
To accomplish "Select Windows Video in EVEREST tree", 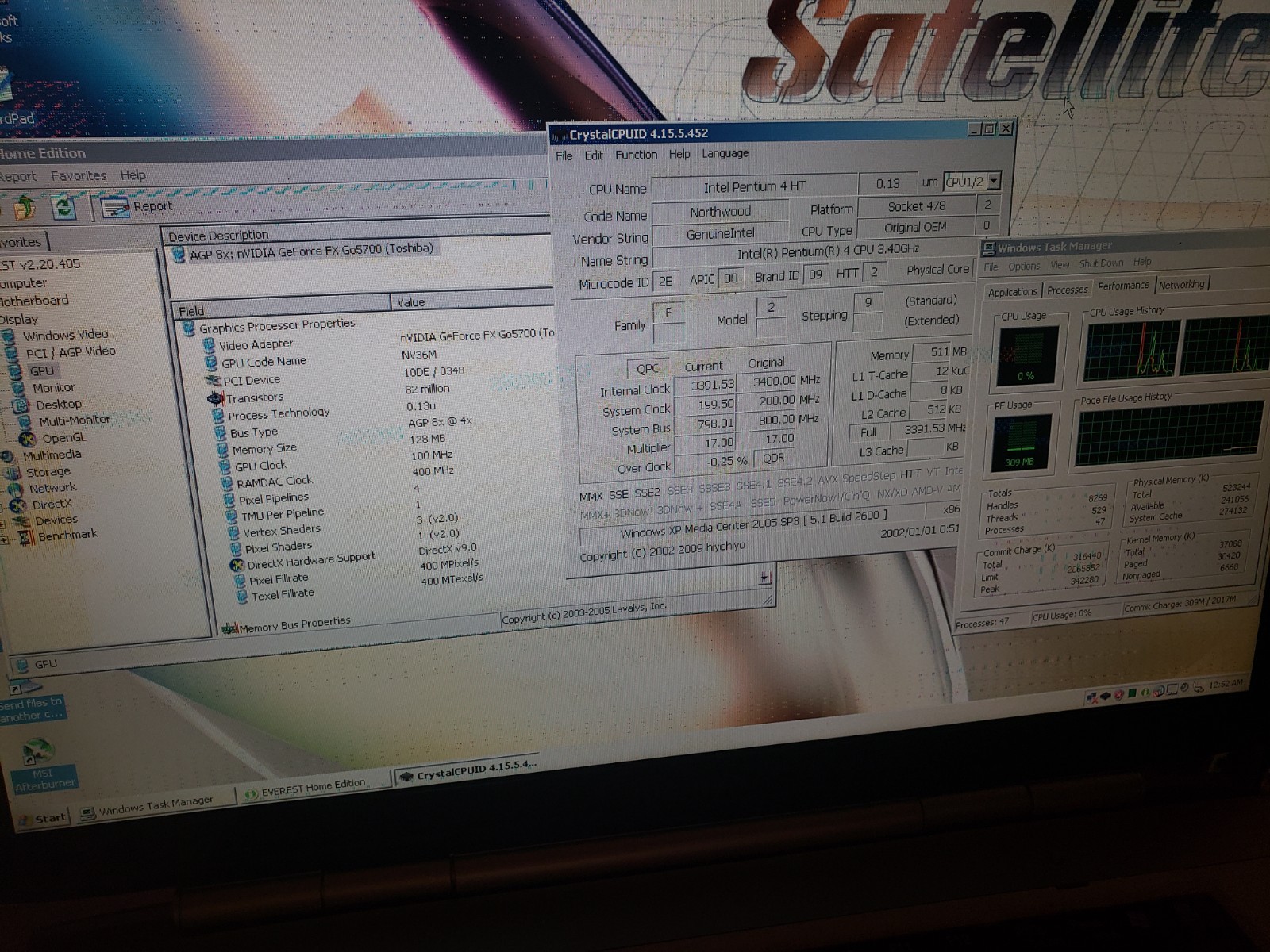I will point(65,336).
